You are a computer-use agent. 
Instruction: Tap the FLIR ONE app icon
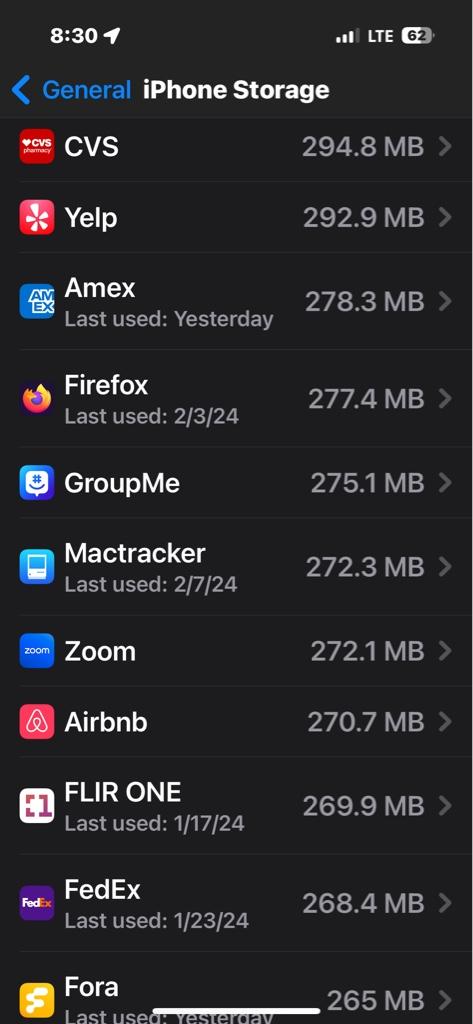(37, 805)
